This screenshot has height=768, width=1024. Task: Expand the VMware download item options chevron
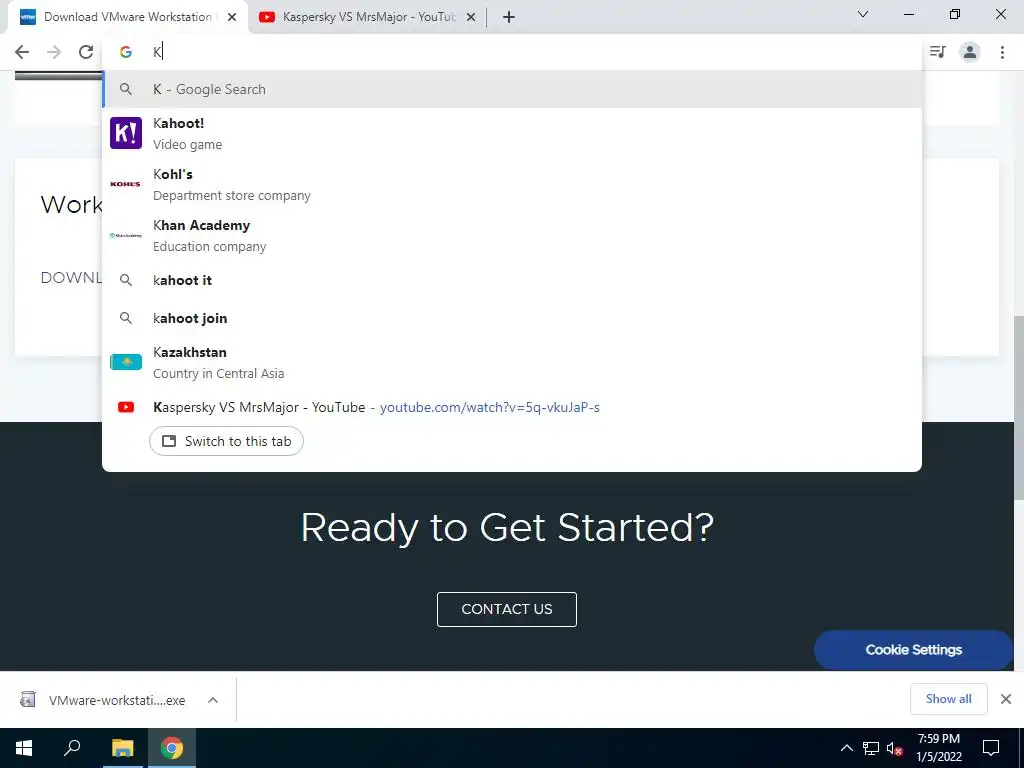coord(213,700)
